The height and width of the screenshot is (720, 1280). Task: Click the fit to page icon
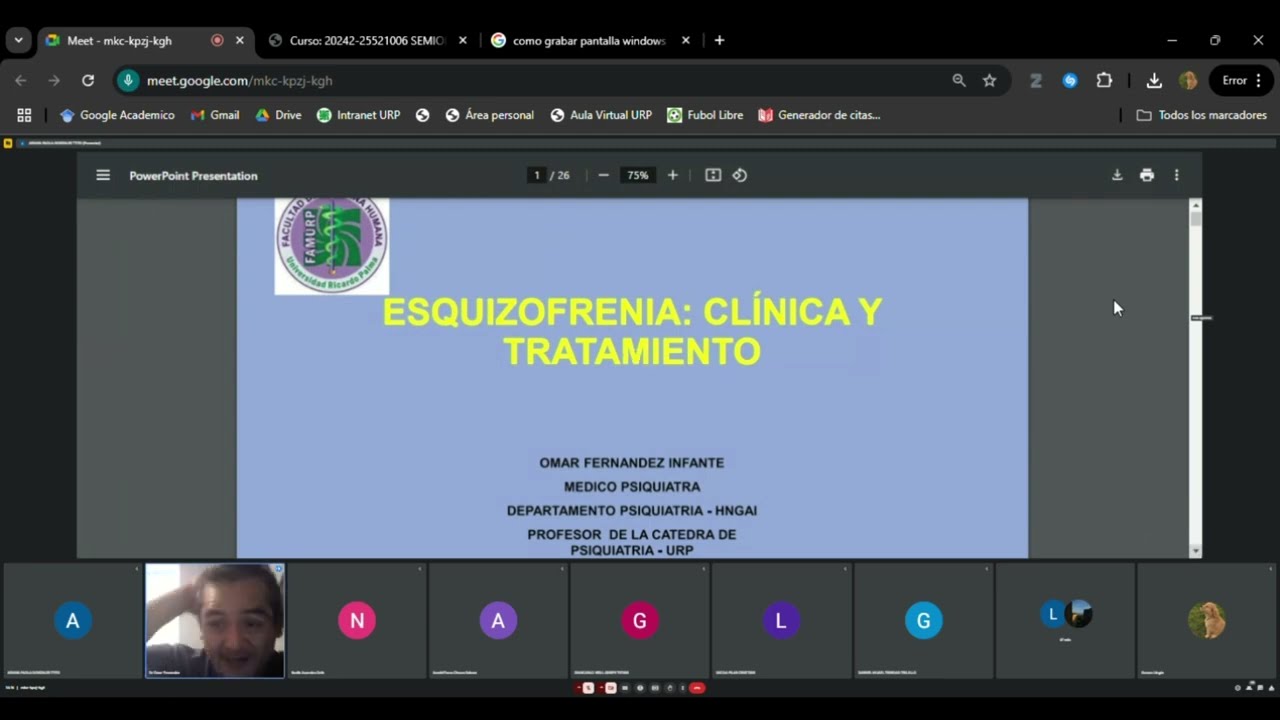pyautogui.click(x=713, y=175)
